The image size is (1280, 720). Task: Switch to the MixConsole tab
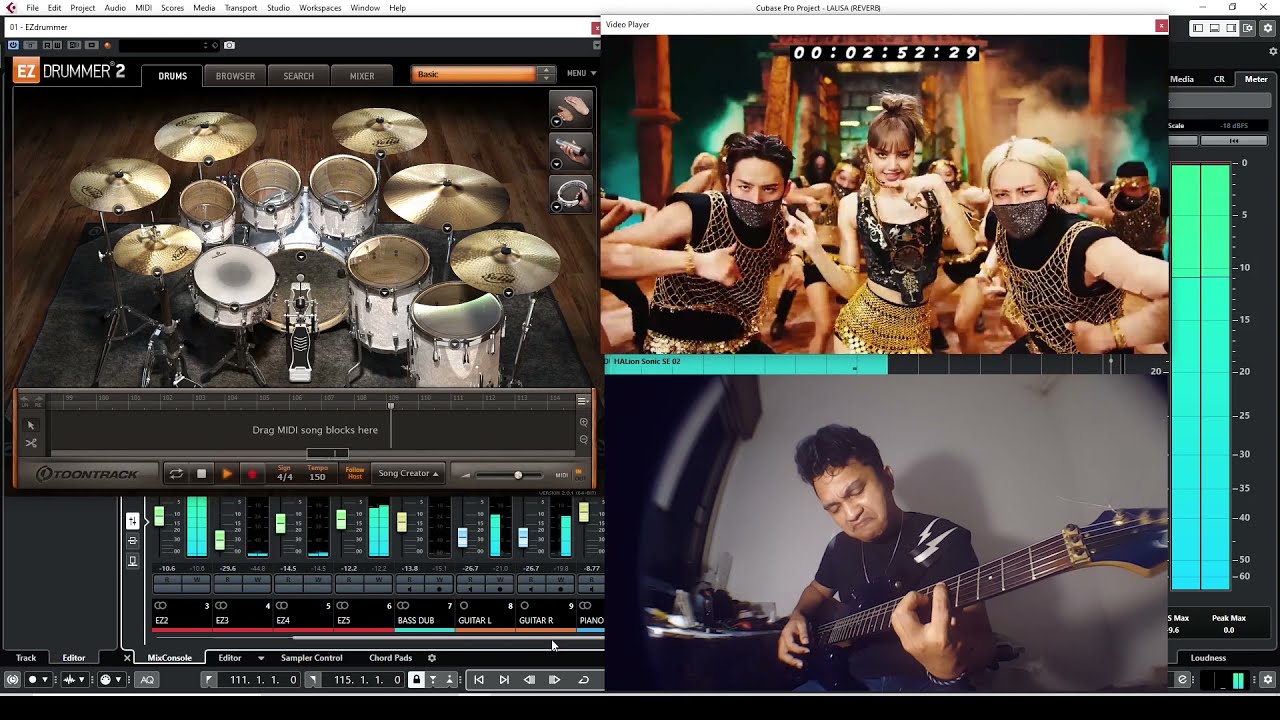(x=169, y=658)
